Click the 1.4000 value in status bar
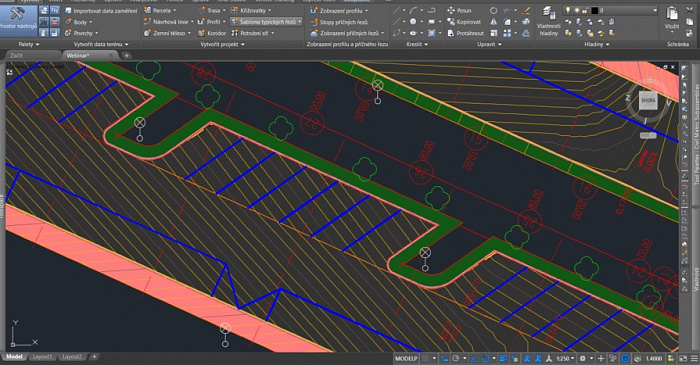 pyautogui.click(x=654, y=358)
